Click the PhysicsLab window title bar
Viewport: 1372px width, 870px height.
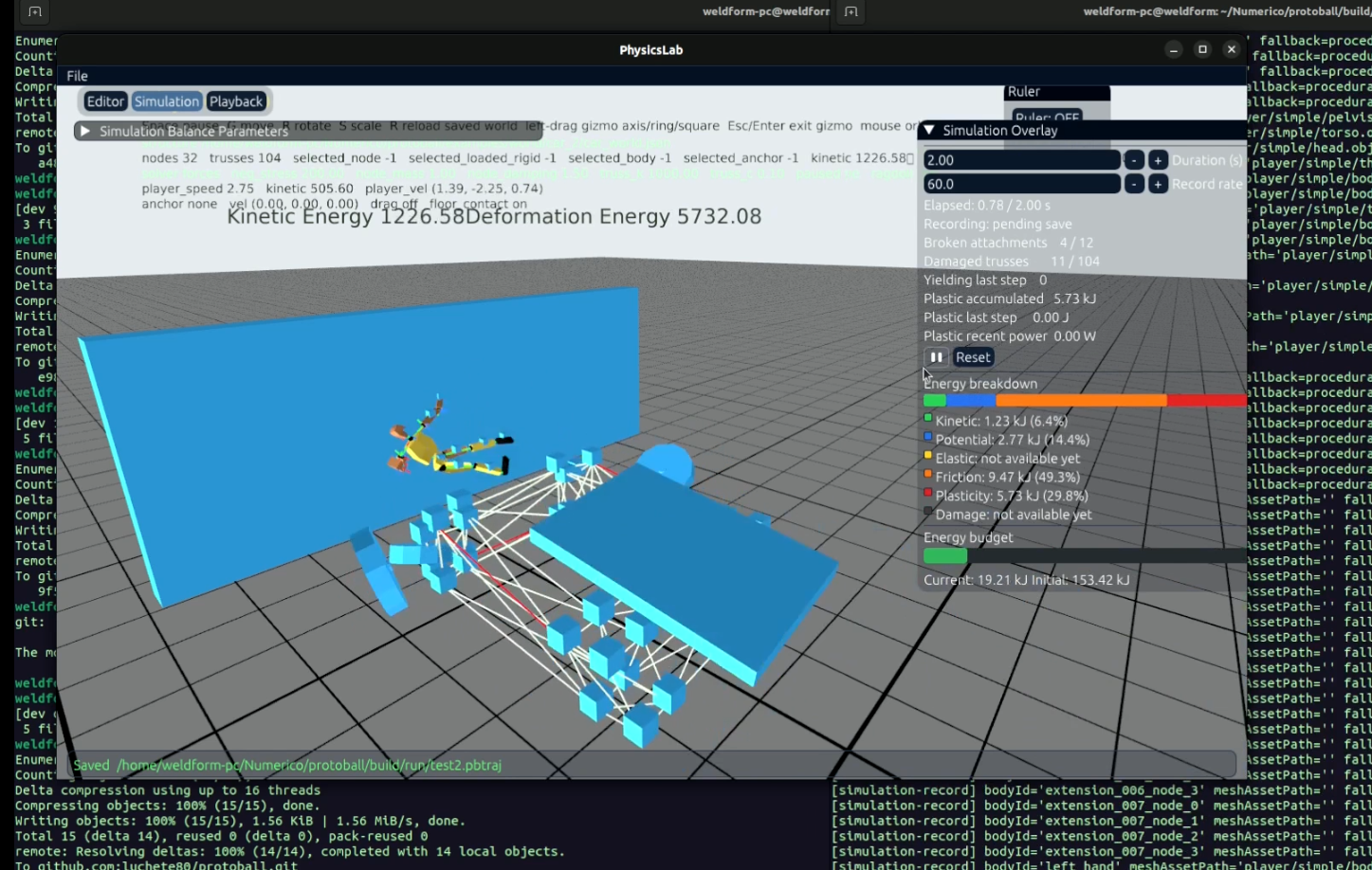(x=651, y=49)
